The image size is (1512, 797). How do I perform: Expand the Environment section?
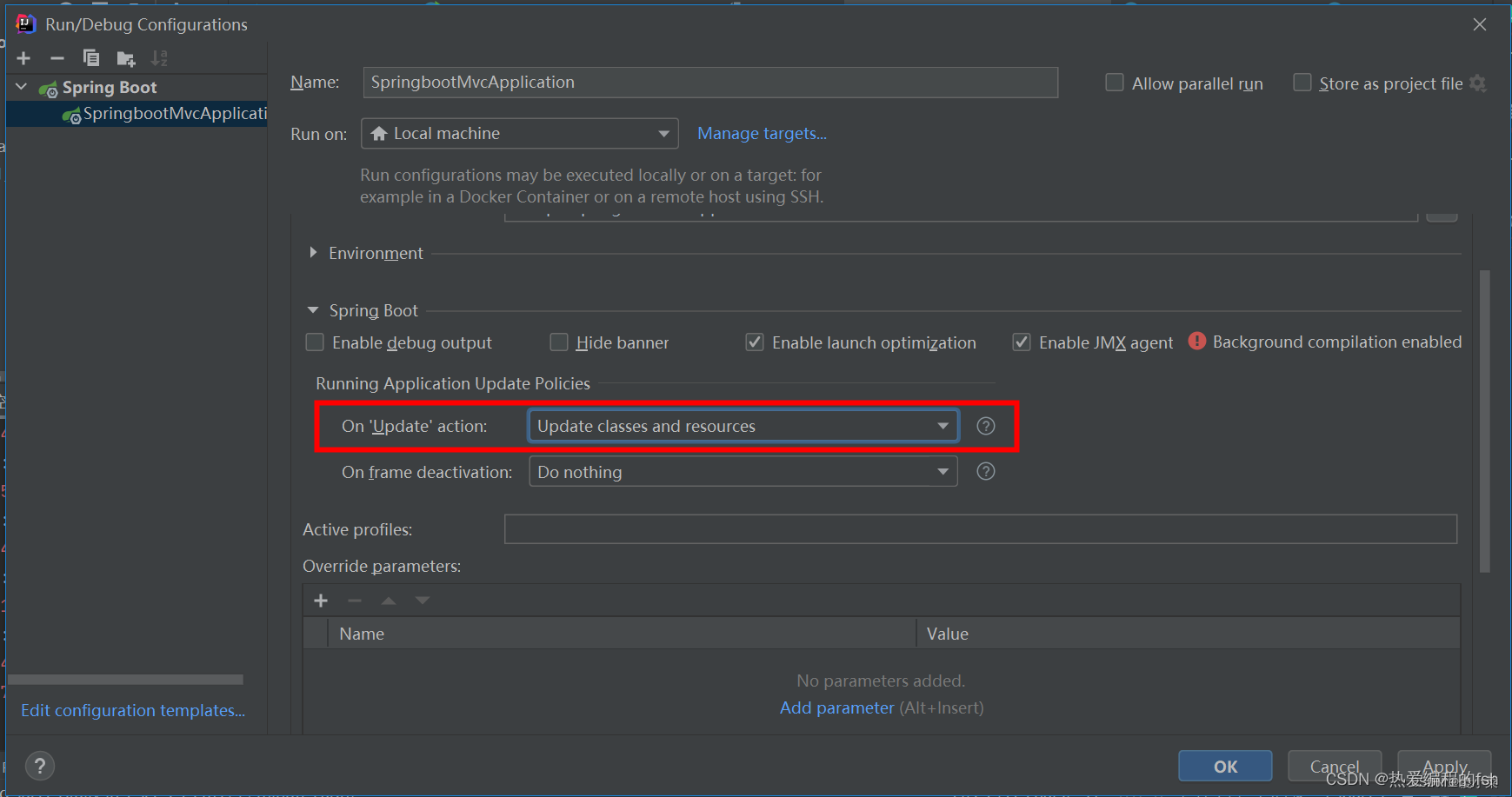[313, 253]
